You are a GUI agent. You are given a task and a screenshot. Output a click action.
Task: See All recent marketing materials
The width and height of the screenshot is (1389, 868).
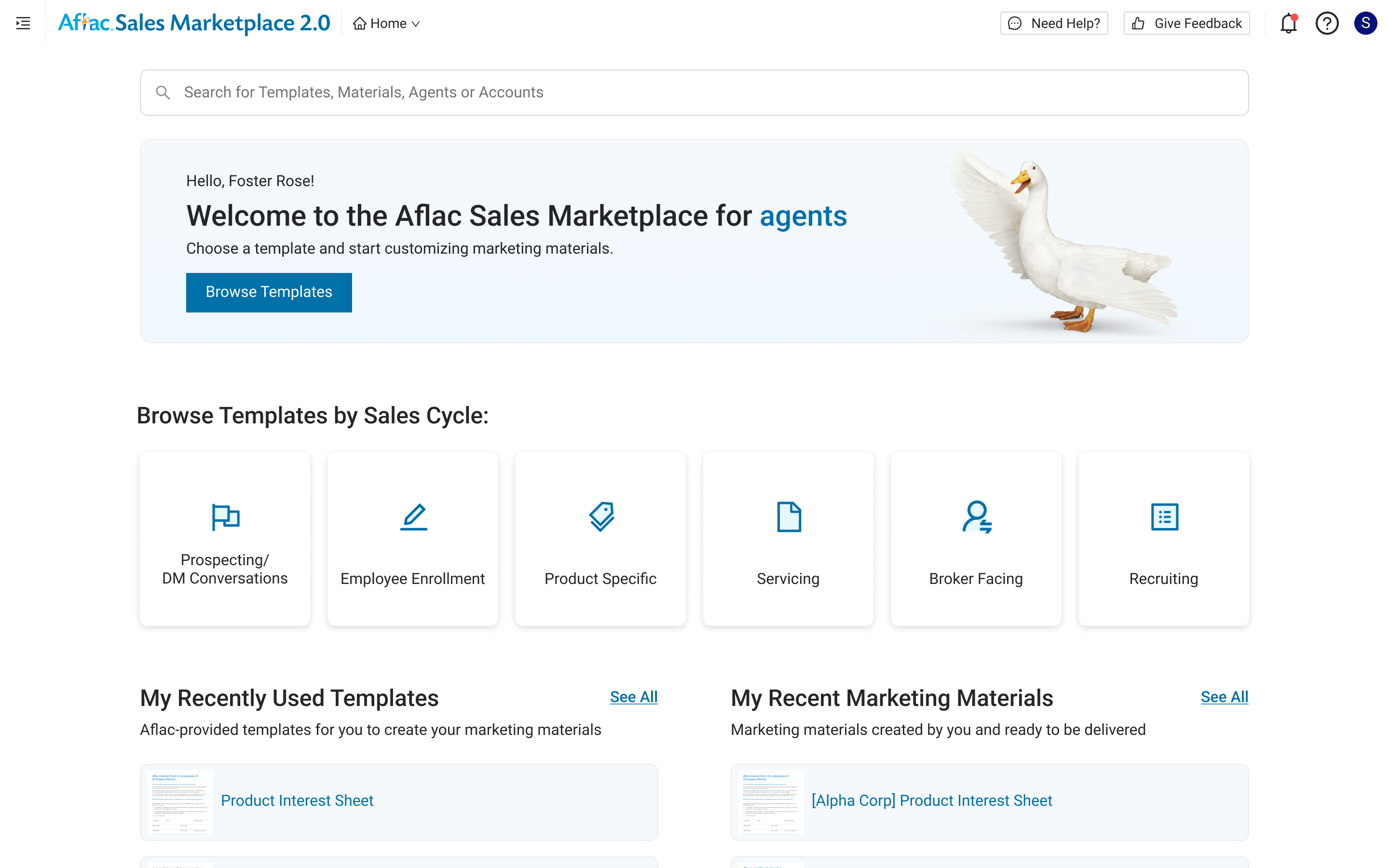coord(1224,696)
